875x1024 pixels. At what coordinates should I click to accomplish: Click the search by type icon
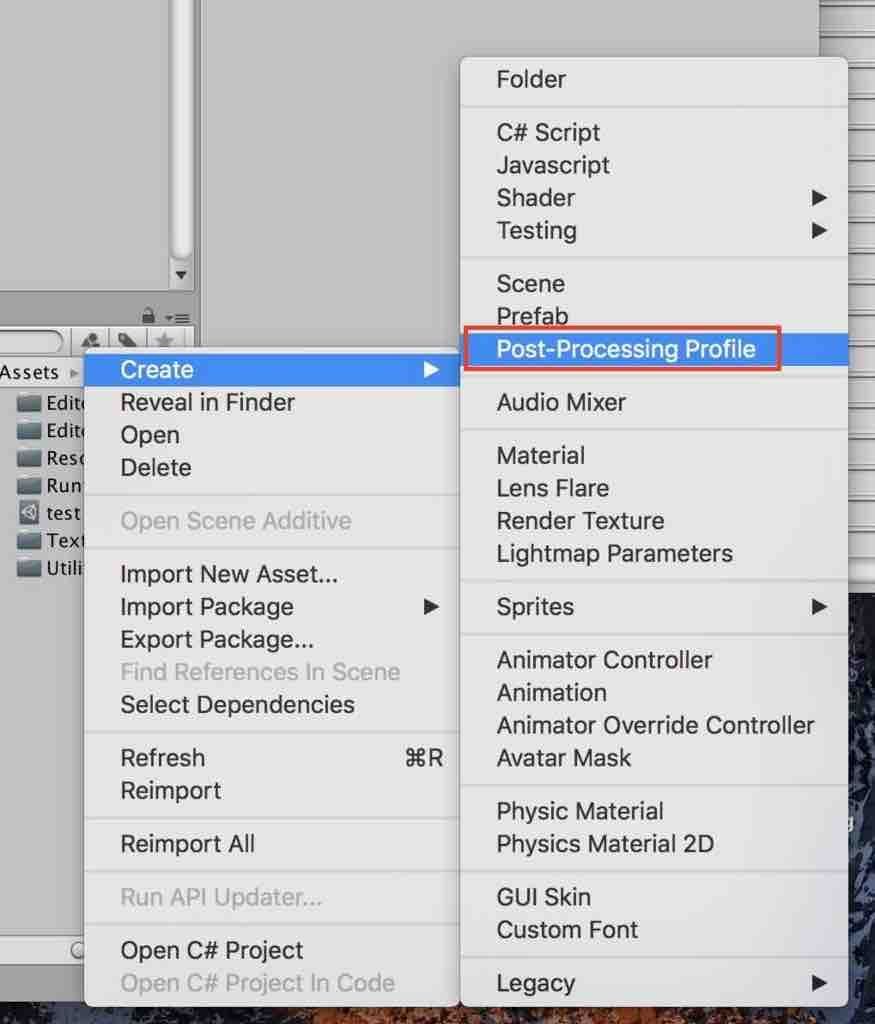(x=91, y=340)
